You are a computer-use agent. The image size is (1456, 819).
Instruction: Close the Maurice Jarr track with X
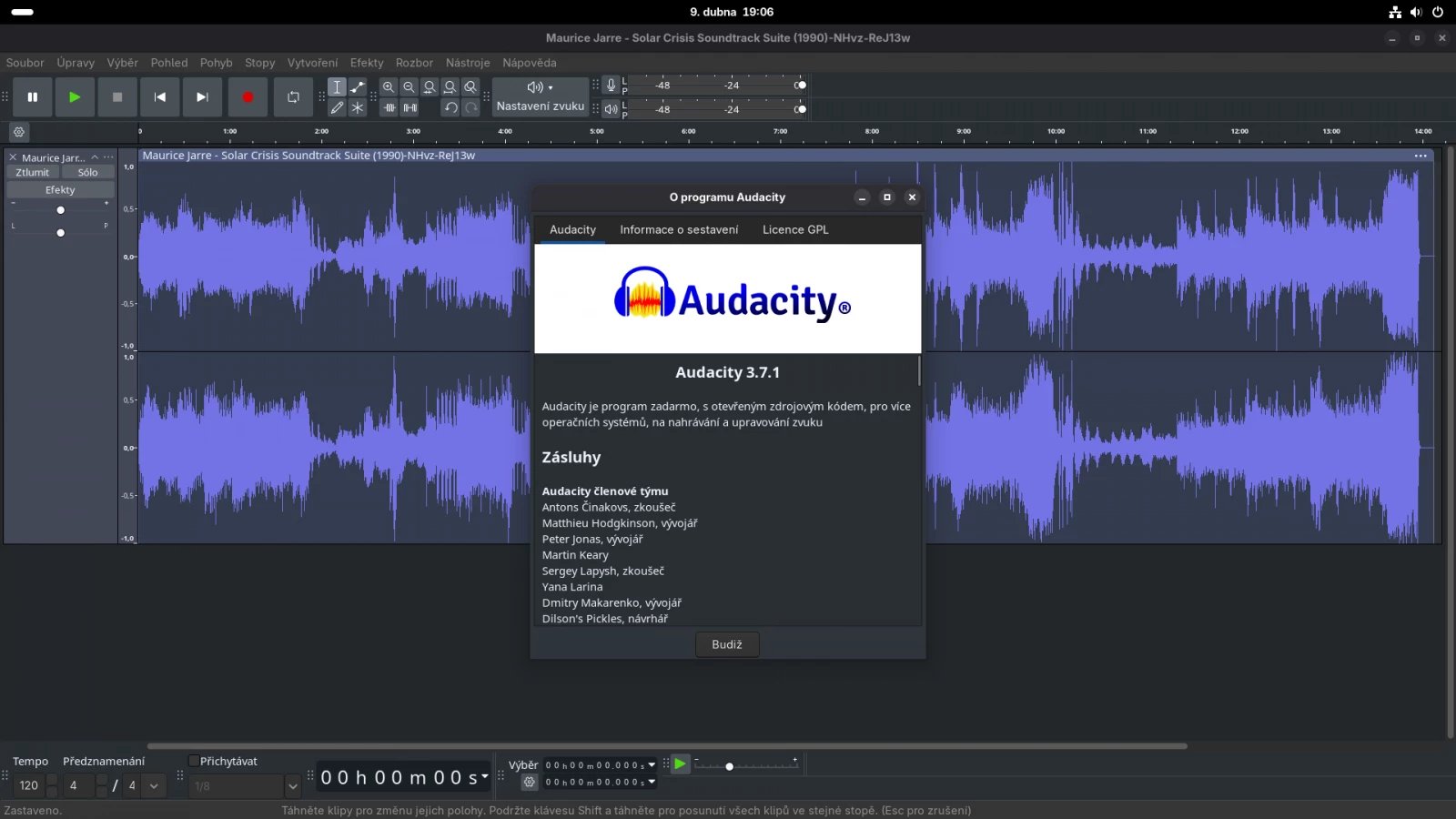pos(13,157)
